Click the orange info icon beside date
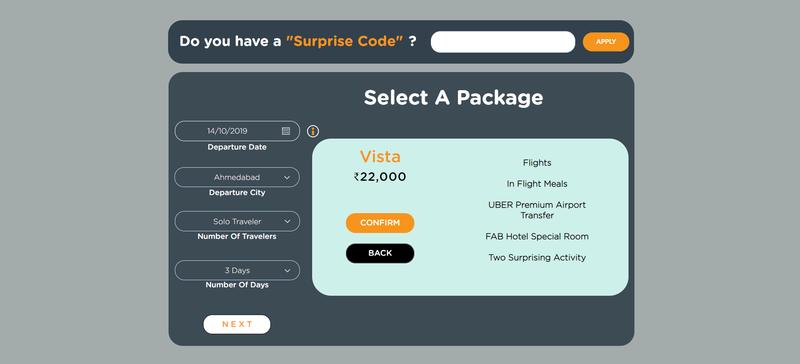This screenshot has width=800, height=364. [x=313, y=131]
